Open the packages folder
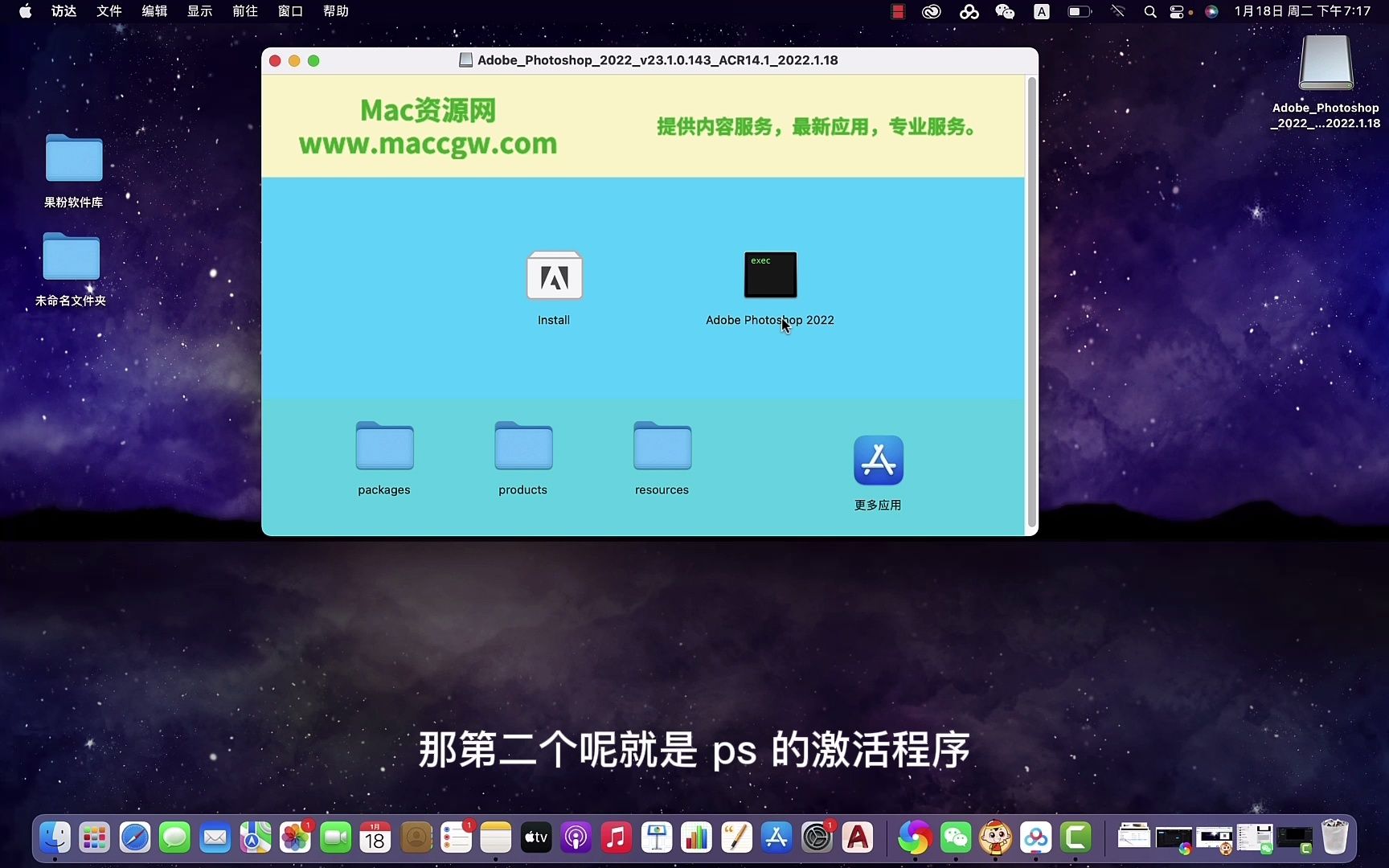Image resolution: width=1389 pixels, height=868 pixels. [384, 445]
